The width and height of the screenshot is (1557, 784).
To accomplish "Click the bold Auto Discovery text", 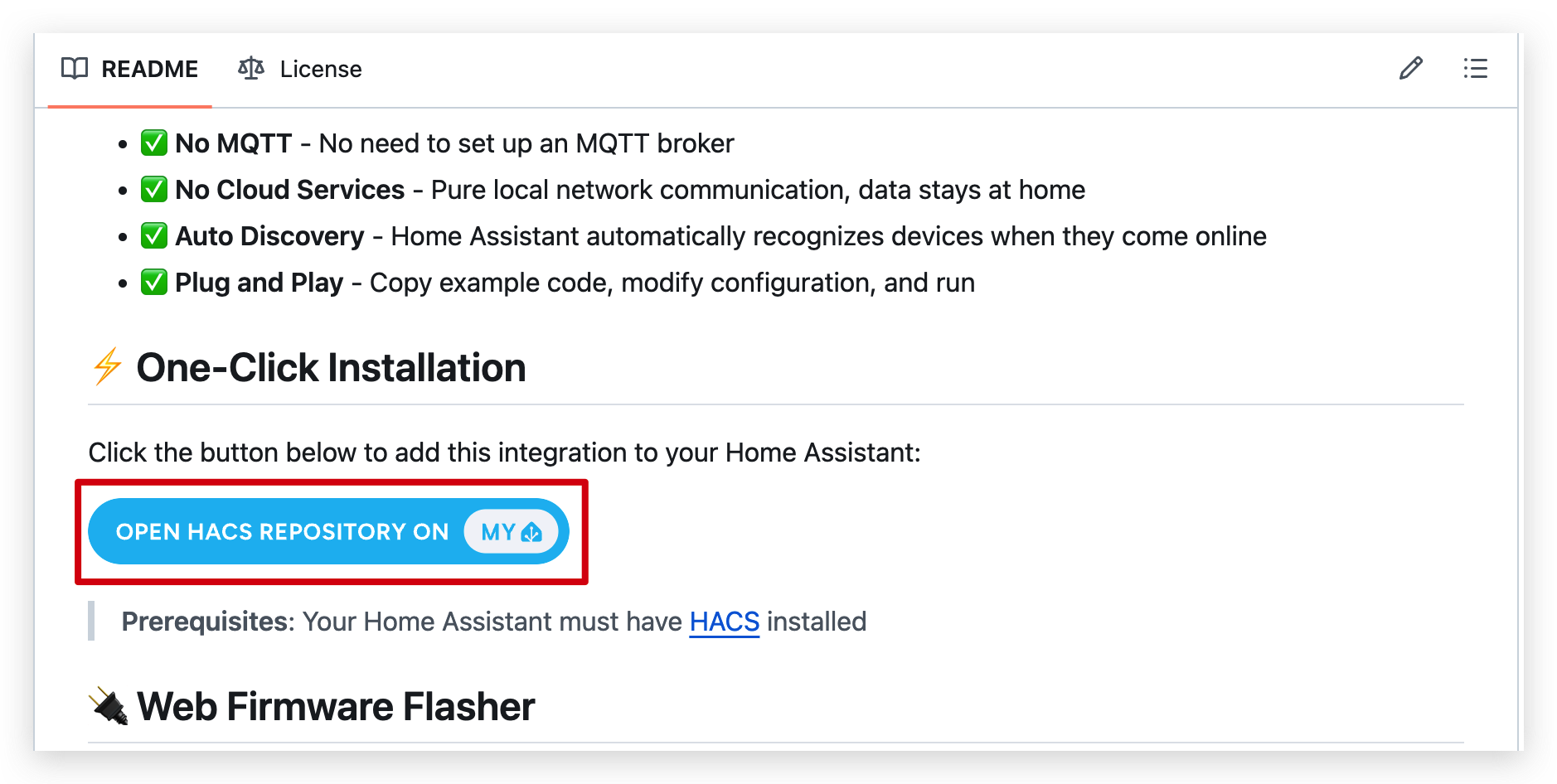I will tap(269, 236).
